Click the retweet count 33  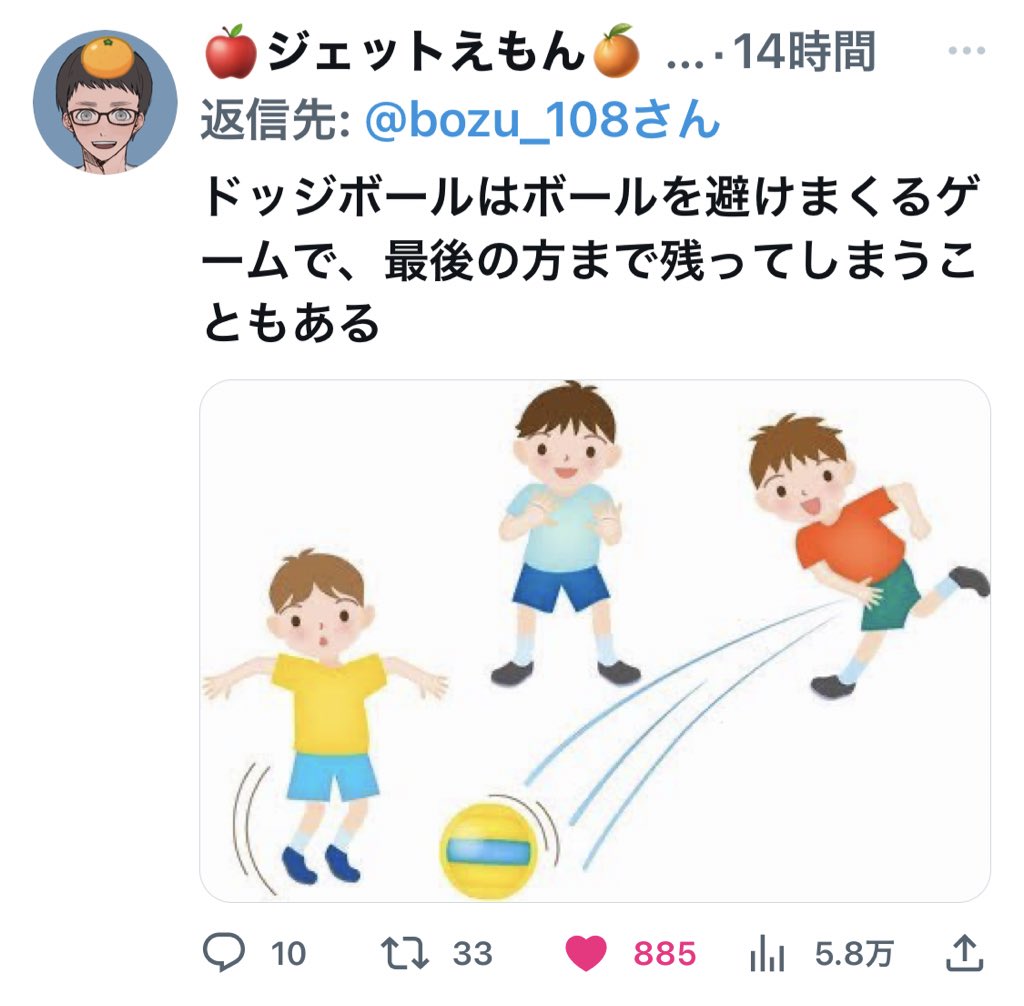(473, 954)
